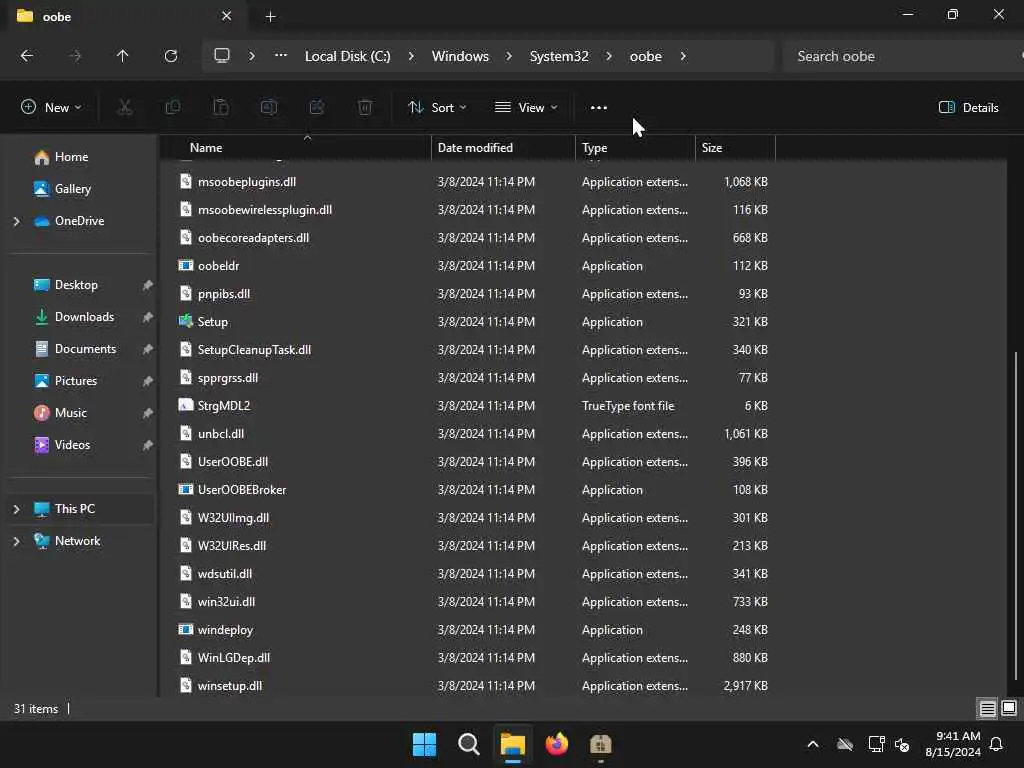
Task: Click the PC monitor icon in address bar
Action: pos(222,56)
